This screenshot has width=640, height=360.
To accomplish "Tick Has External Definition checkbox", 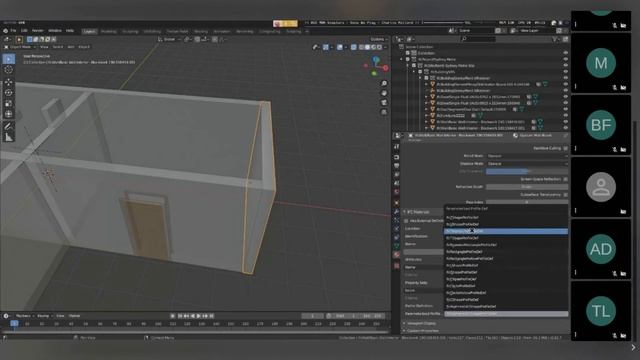I will pyautogui.click(x=406, y=221).
